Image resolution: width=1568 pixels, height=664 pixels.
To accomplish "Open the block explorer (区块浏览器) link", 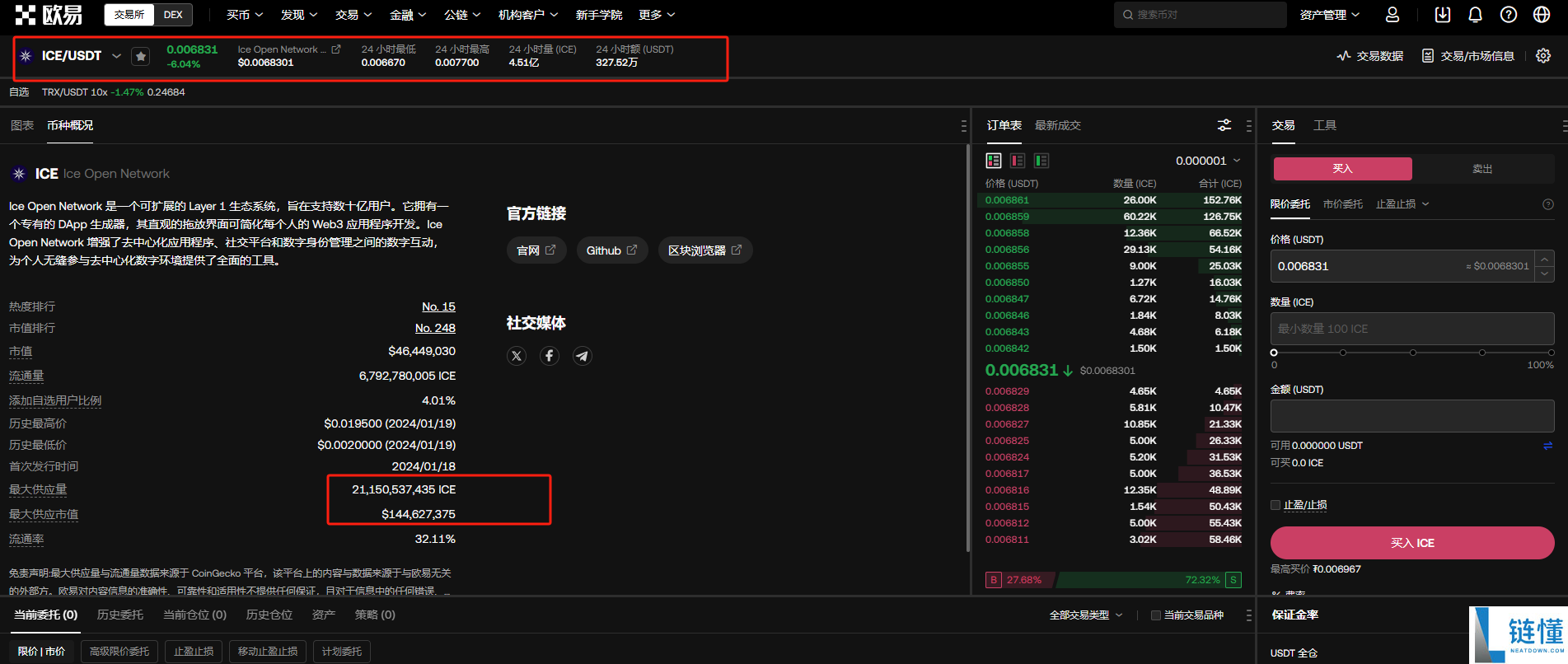I will pos(705,250).
